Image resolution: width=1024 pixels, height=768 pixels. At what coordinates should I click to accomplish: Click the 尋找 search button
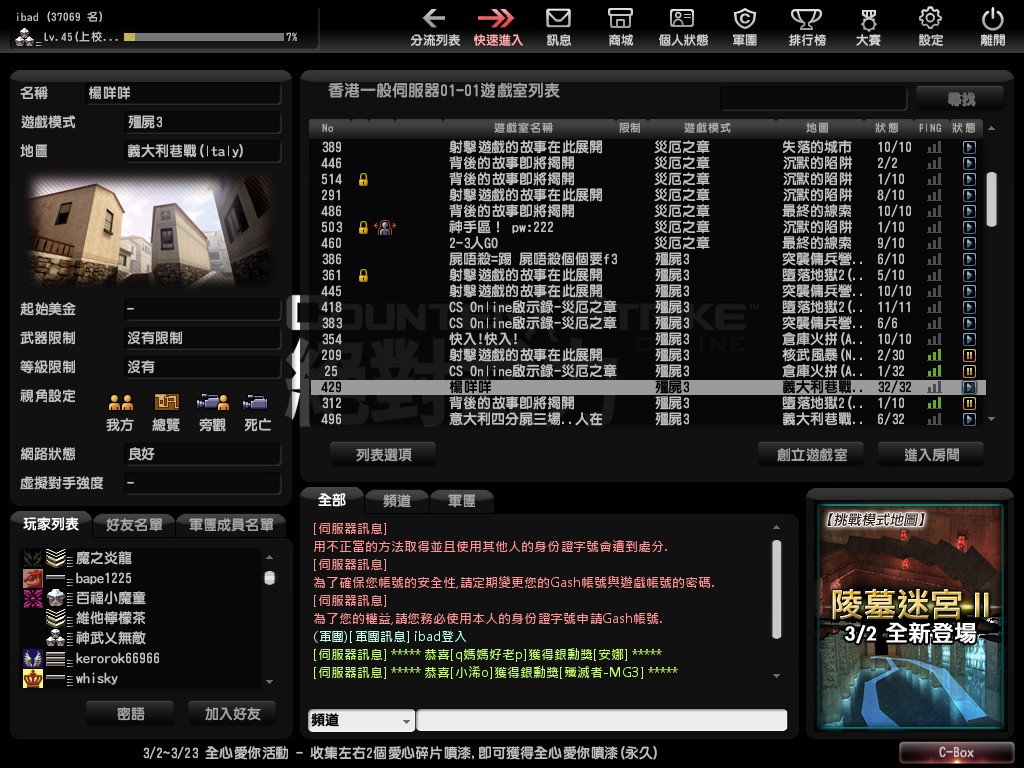point(960,99)
